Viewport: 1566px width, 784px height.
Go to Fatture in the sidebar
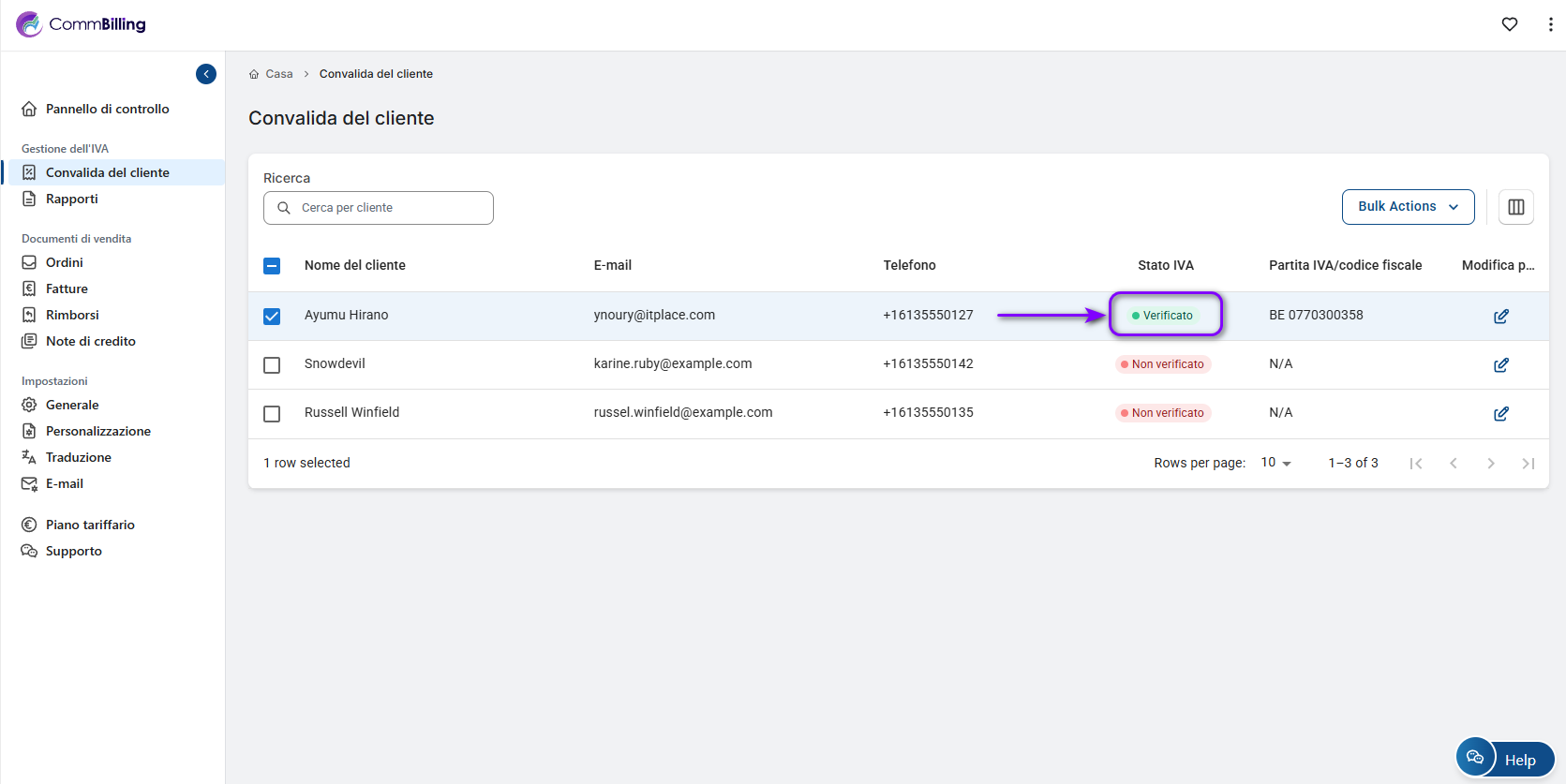click(x=67, y=288)
